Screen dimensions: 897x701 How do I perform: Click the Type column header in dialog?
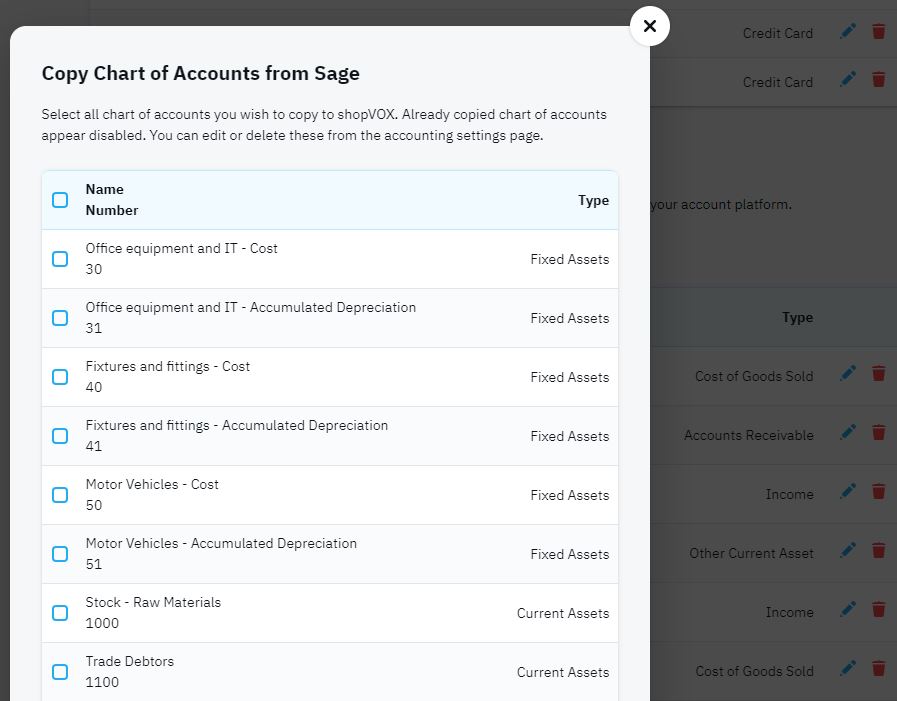[x=593, y=200]
